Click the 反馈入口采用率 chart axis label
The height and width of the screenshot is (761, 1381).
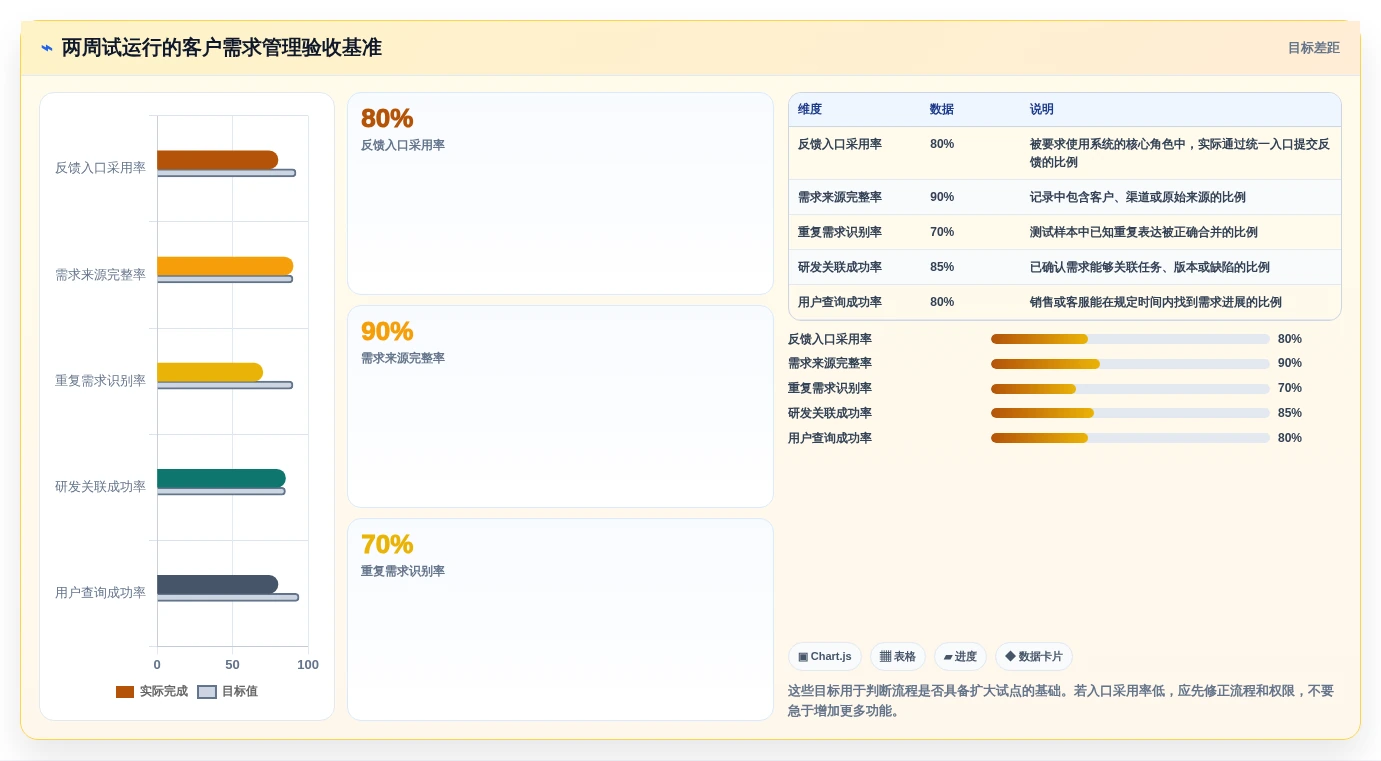[100, 168]
